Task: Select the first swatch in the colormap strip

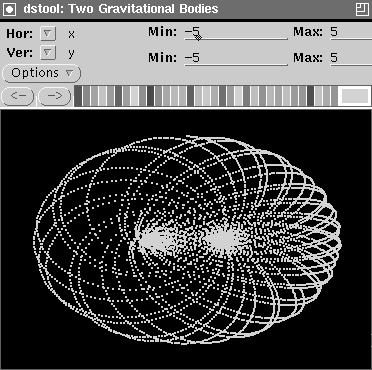Action: point(78,96)
